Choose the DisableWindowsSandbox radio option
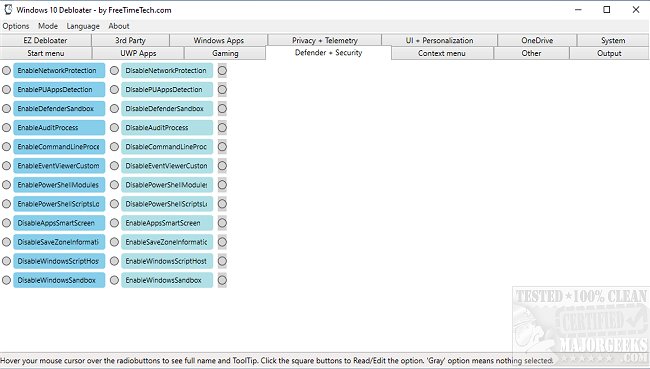This screenshot has width=650, height=369. 6,280
